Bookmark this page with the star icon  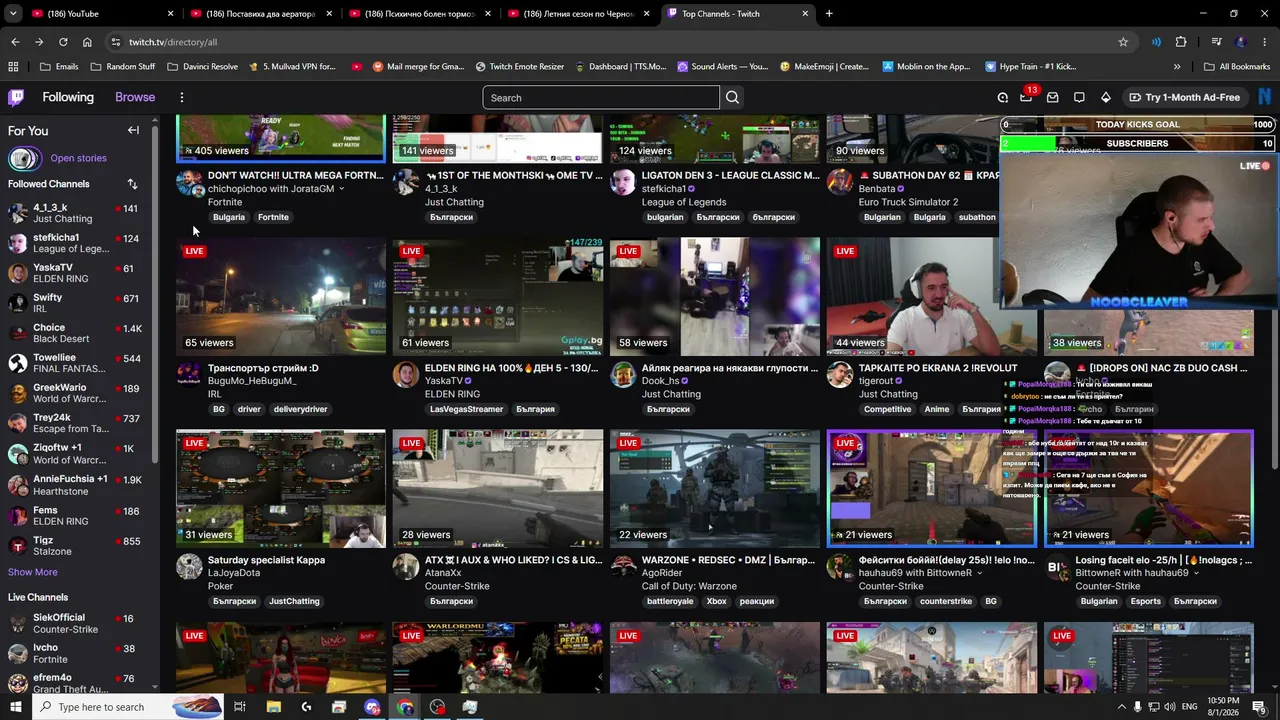click(x=1123, y=42)
